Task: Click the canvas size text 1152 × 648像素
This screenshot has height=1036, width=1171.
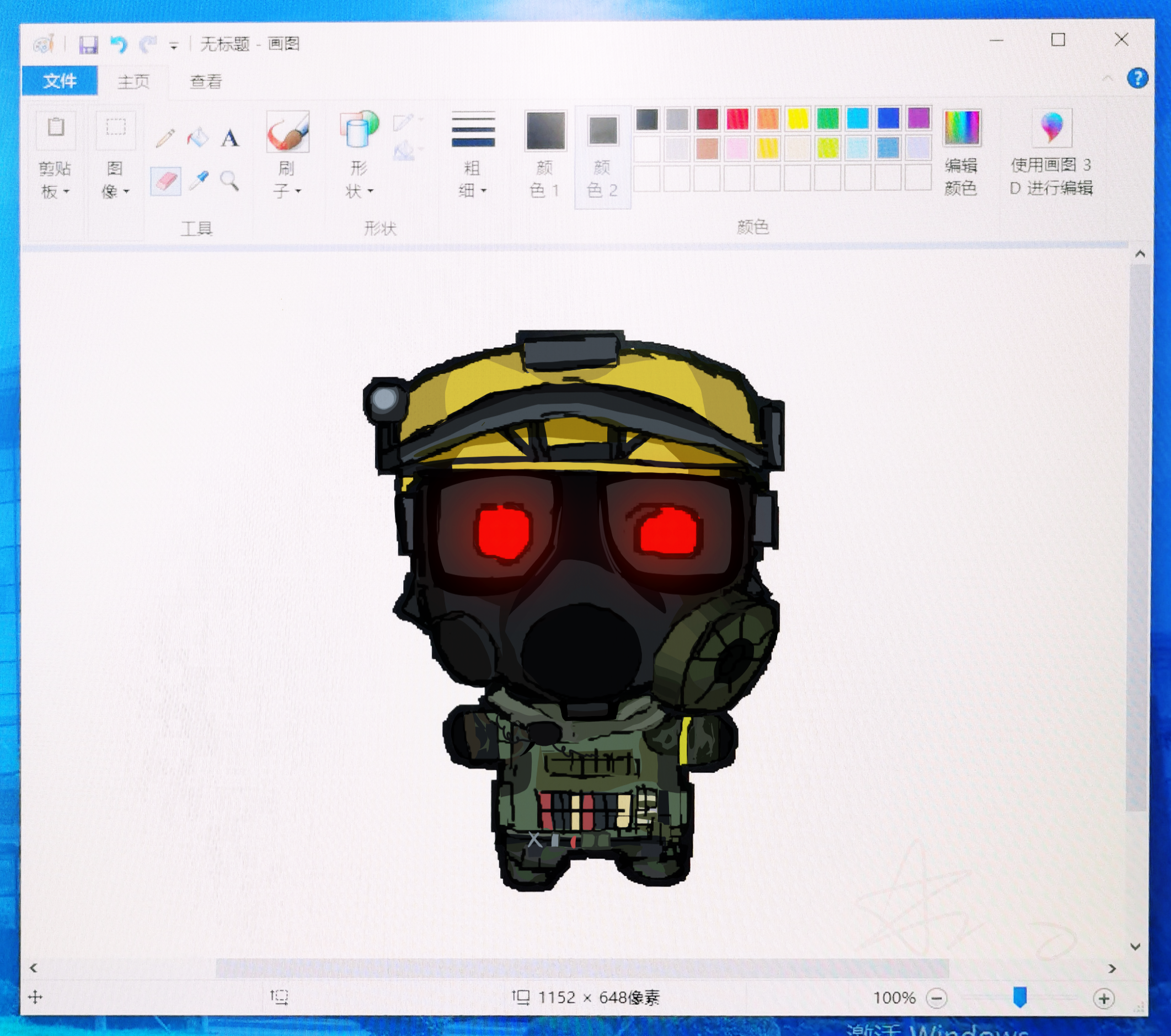Action: click(x=598, y=998)
